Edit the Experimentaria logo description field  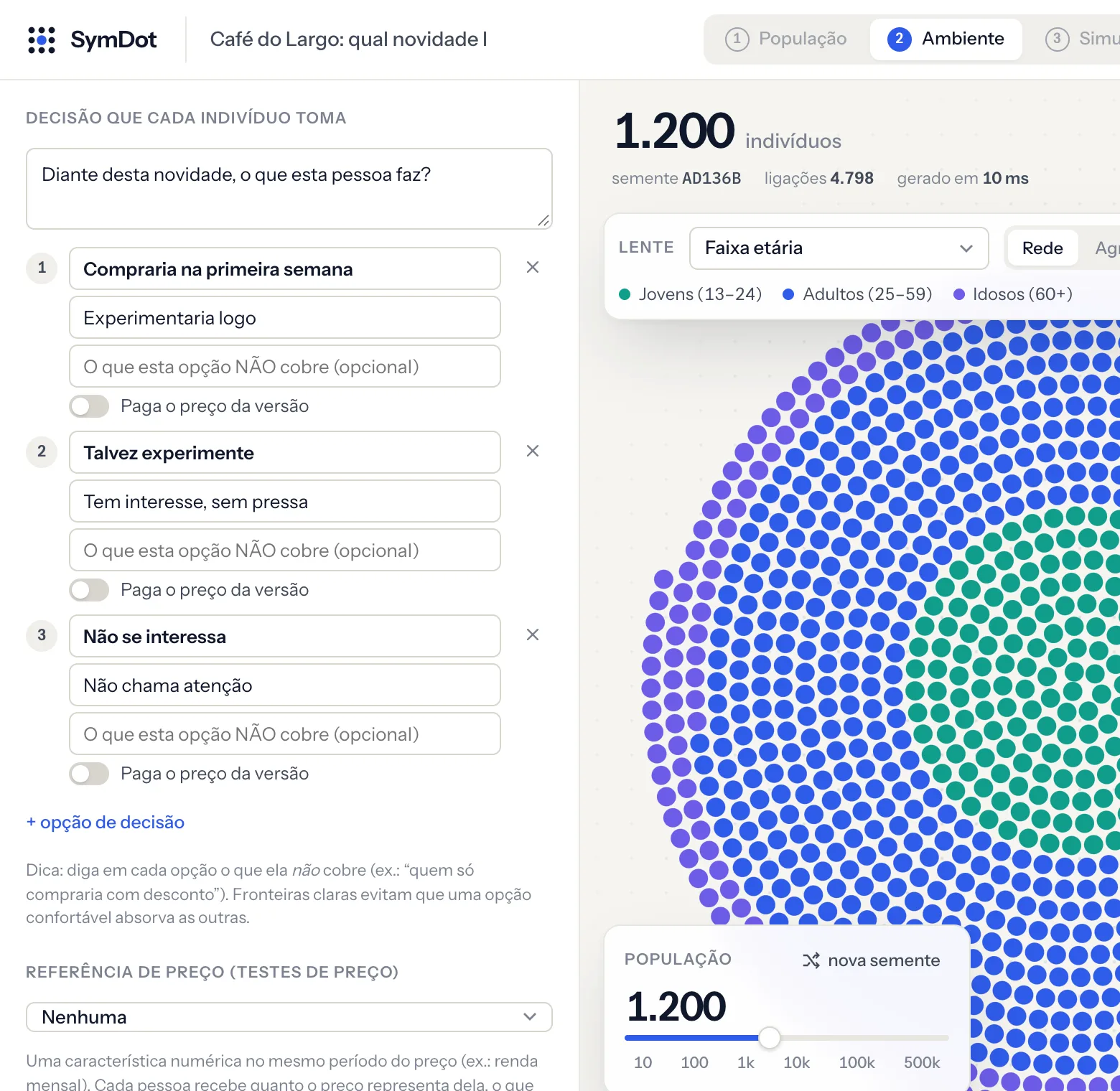pyautogui.click(x=285, y=317)
